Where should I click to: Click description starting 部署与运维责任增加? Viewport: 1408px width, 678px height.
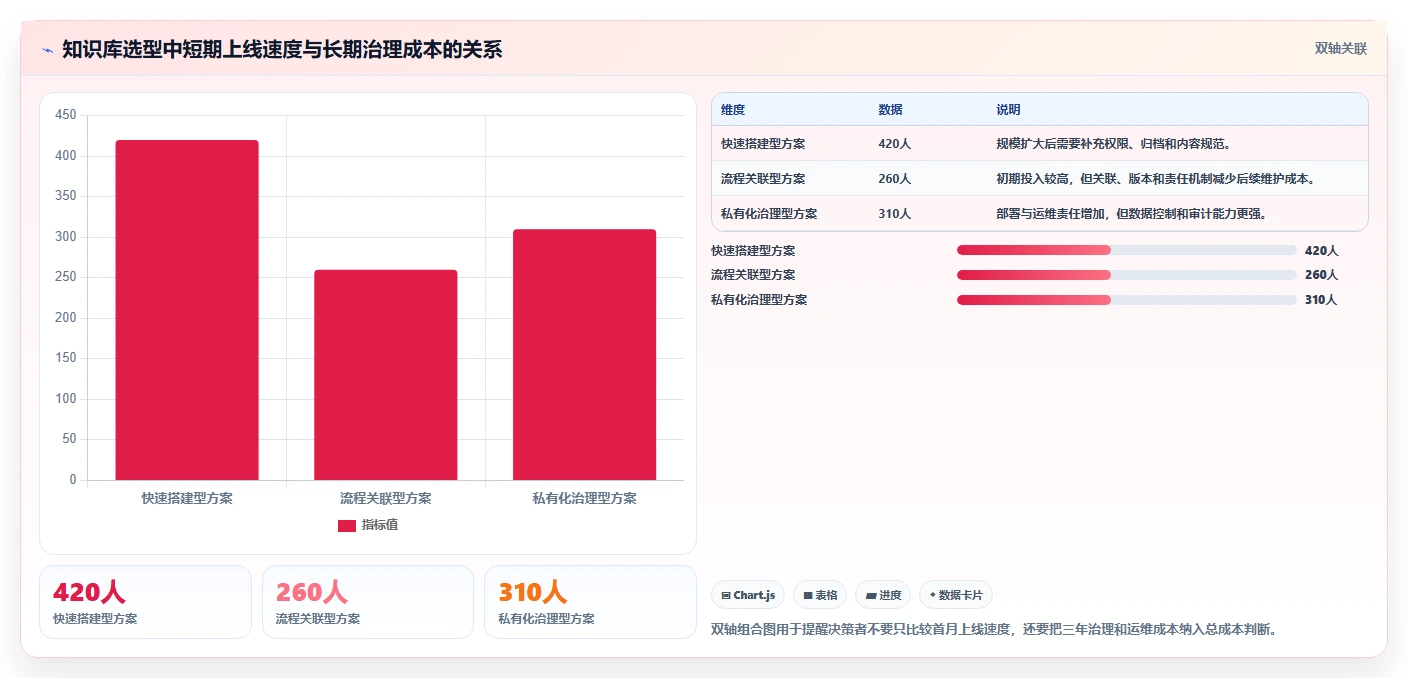click(1132, 213)
